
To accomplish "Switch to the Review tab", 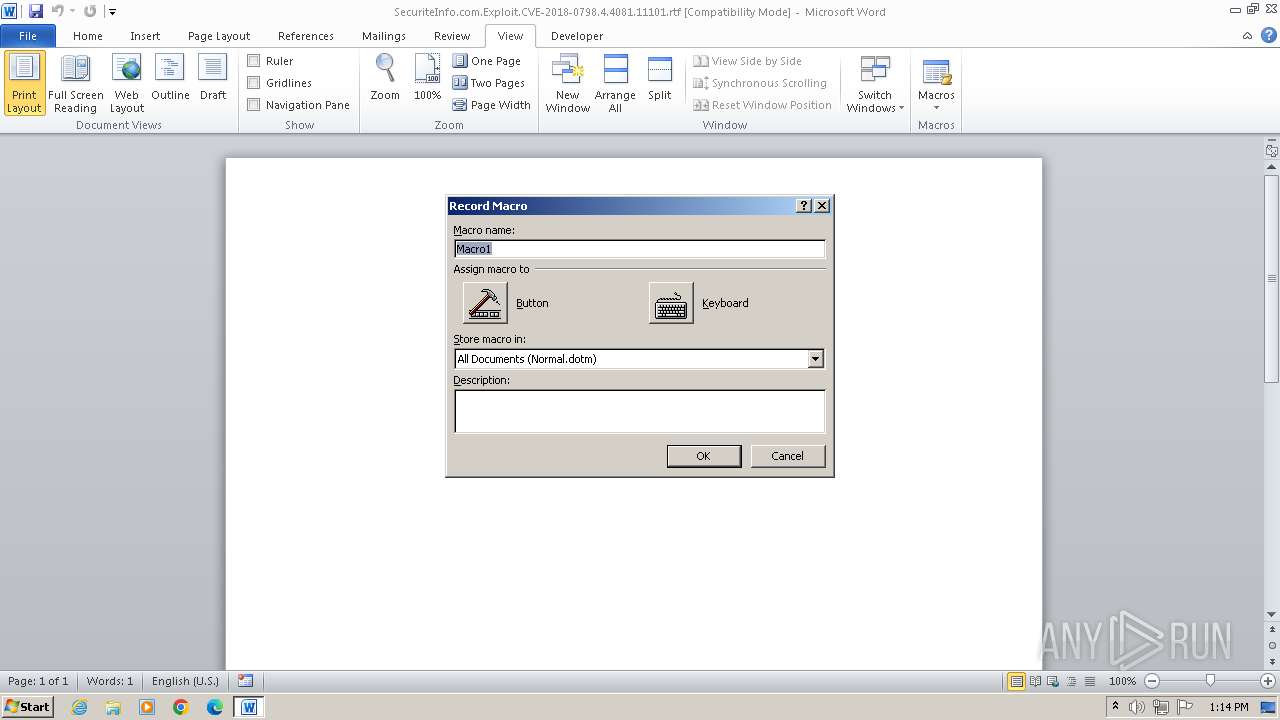I will click(x=452, y=36).
